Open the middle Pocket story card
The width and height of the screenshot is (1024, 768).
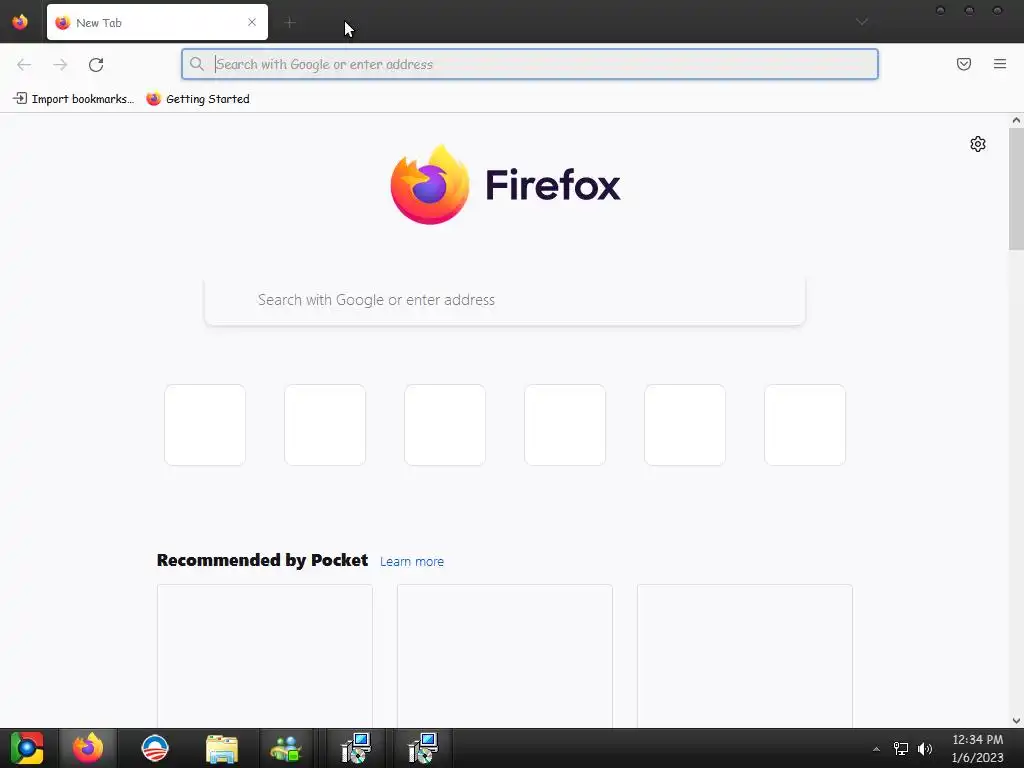[505, 656]
